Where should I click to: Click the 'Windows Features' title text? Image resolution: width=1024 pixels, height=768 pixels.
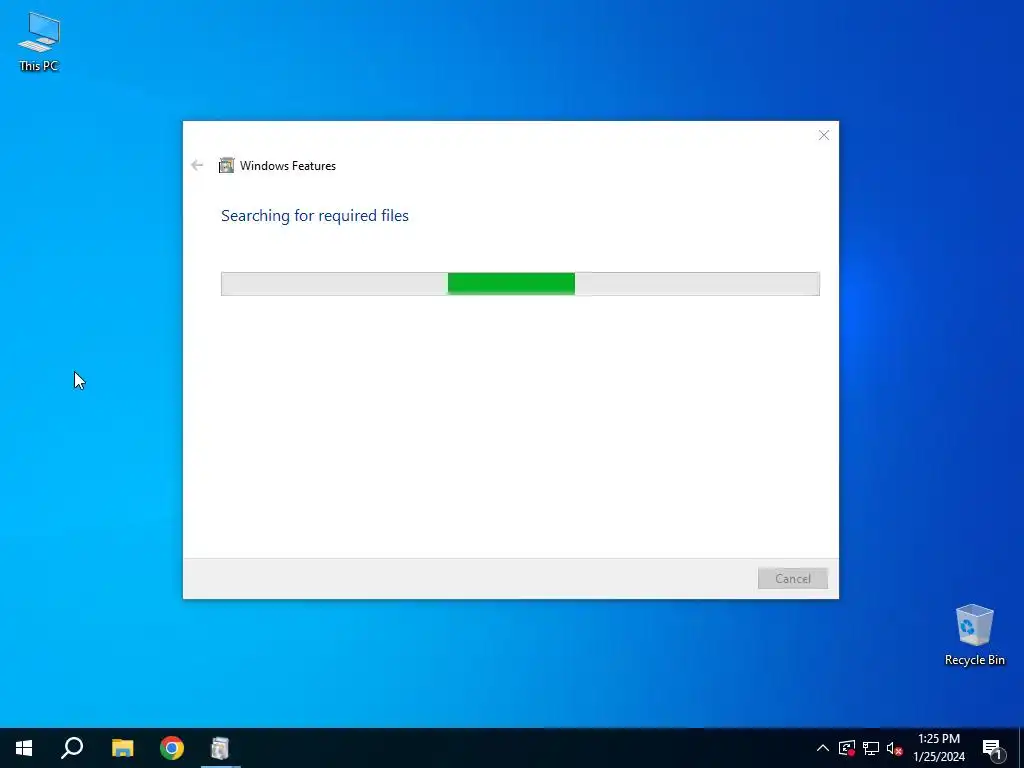(288, 166)
